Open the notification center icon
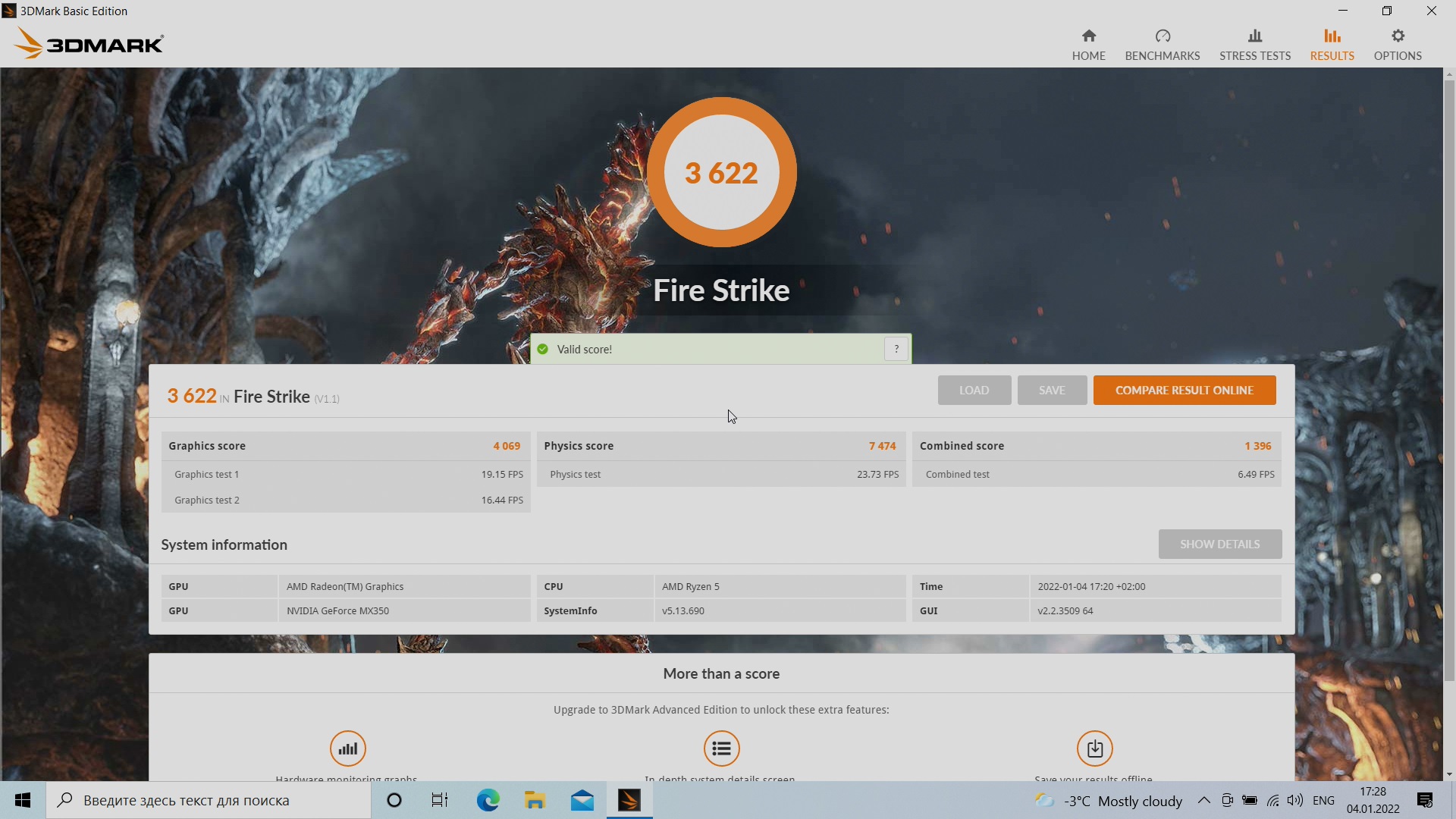 tap(1424, 800)
